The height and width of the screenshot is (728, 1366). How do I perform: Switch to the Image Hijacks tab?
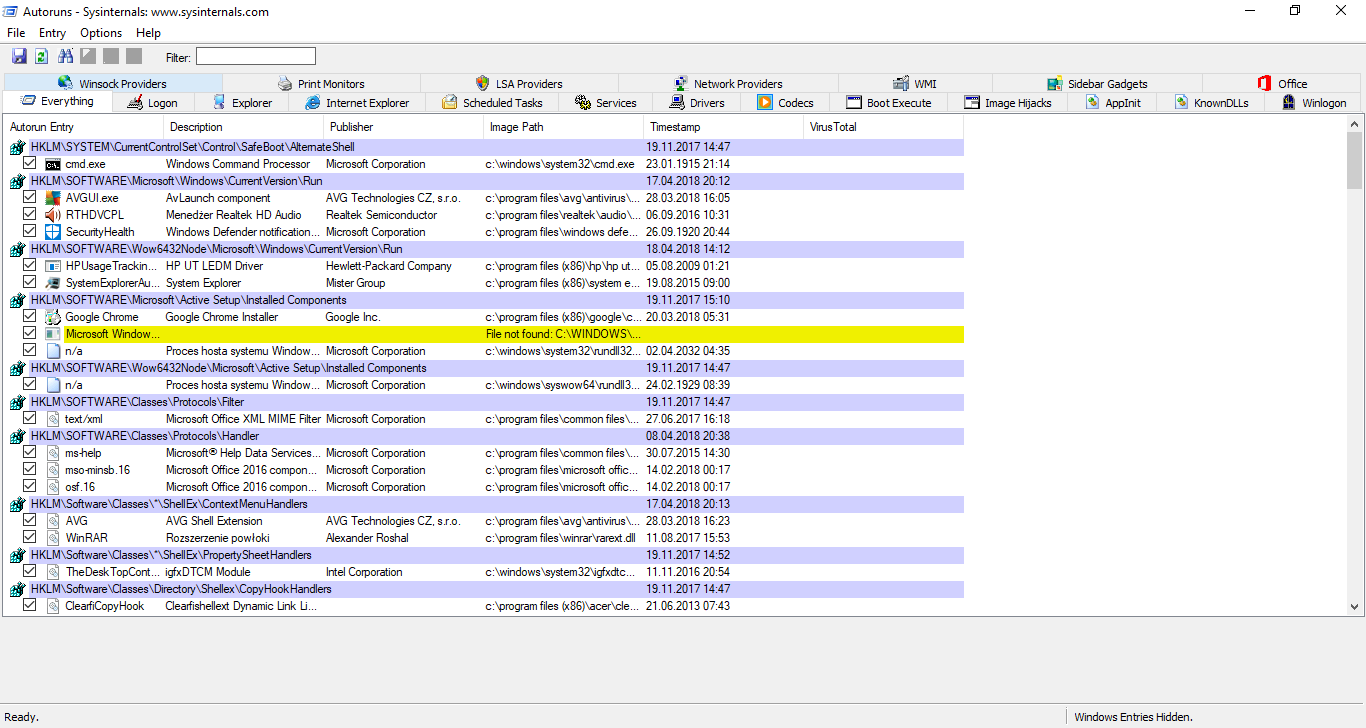pos(1007,103)
